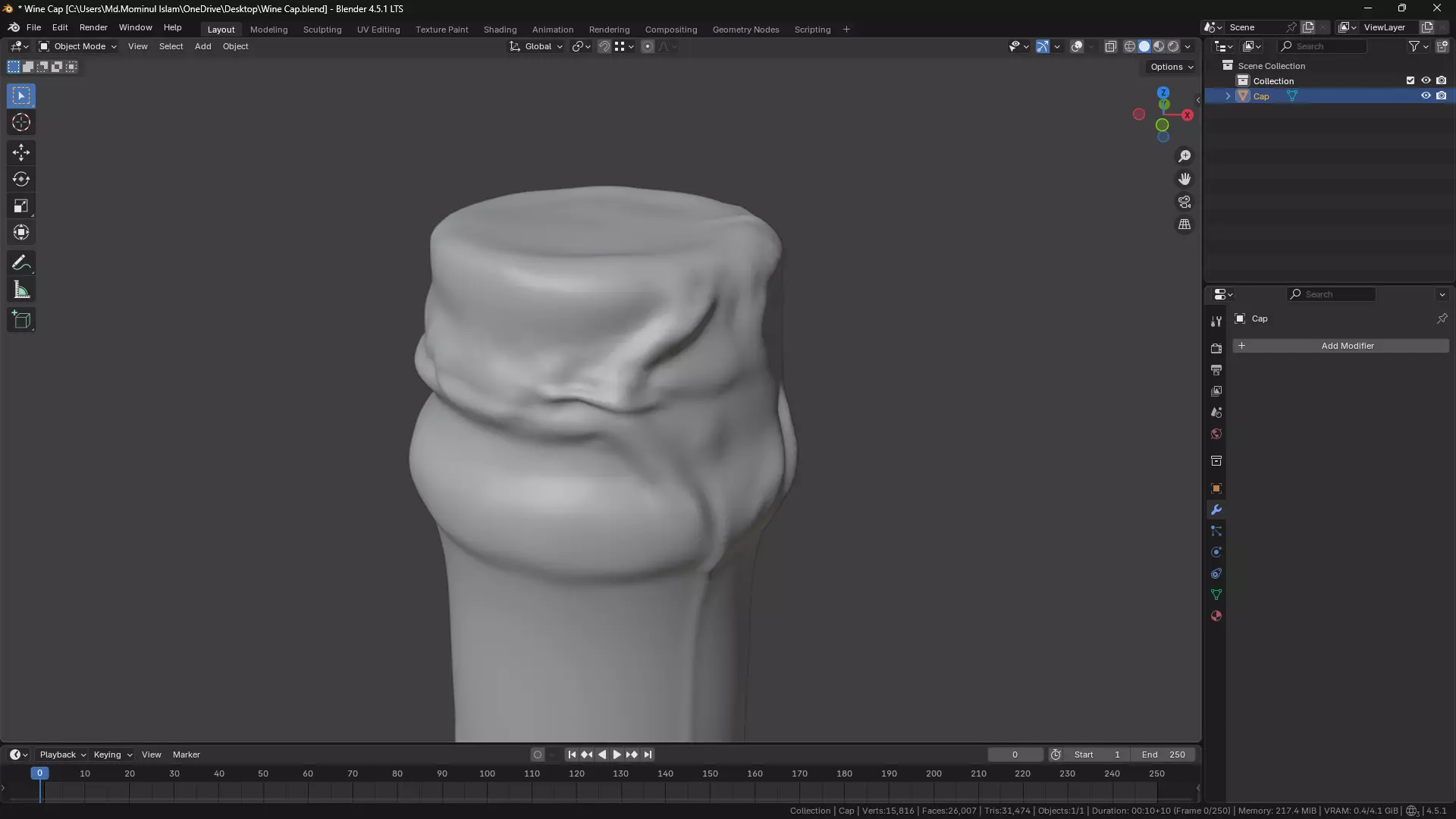Switch to Material Preview shading

pos(1159,46)
